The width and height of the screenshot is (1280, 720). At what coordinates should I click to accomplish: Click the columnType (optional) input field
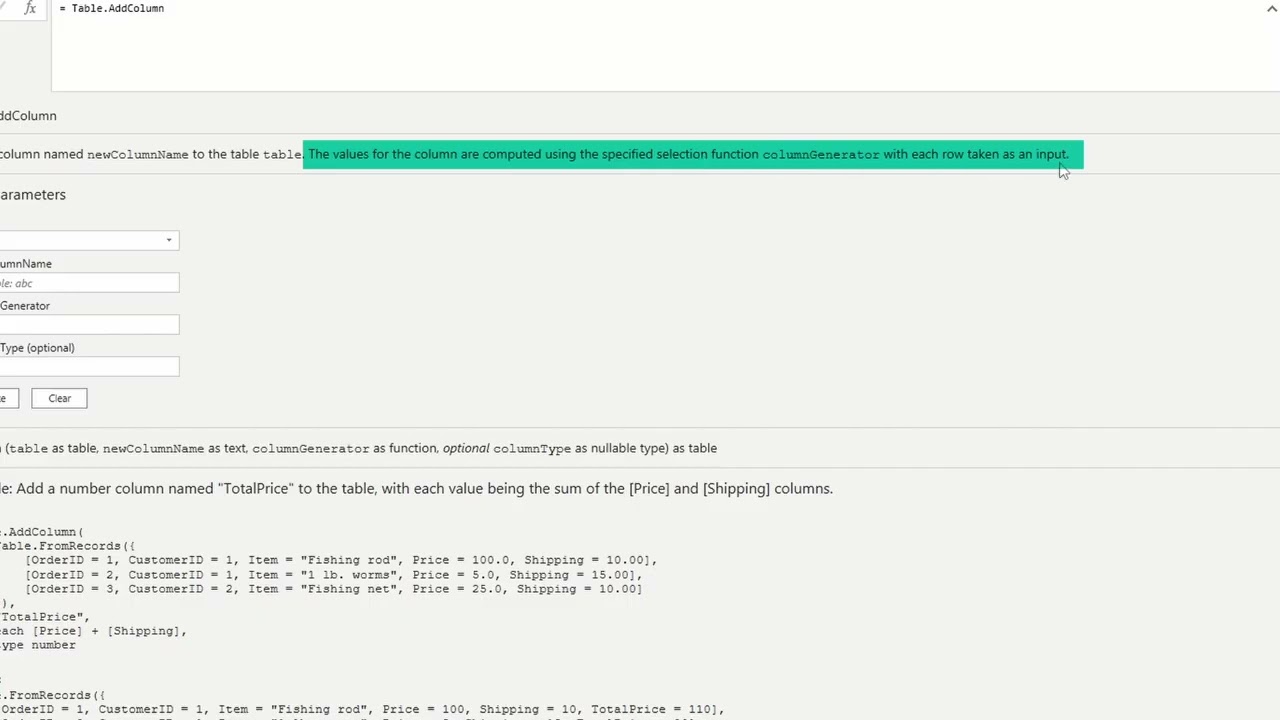(89, 367)
